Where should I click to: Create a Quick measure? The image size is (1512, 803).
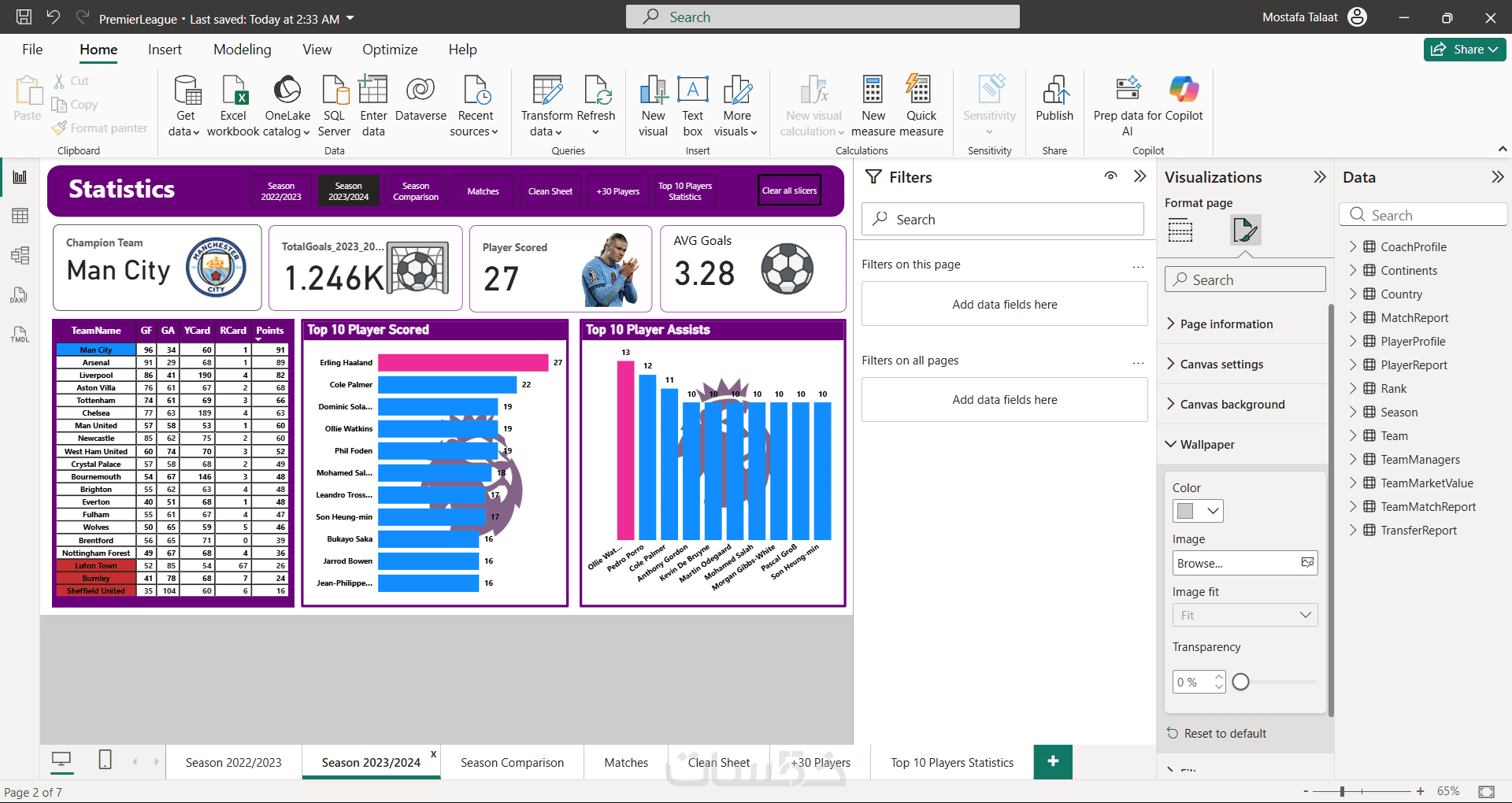coord(921,106)
